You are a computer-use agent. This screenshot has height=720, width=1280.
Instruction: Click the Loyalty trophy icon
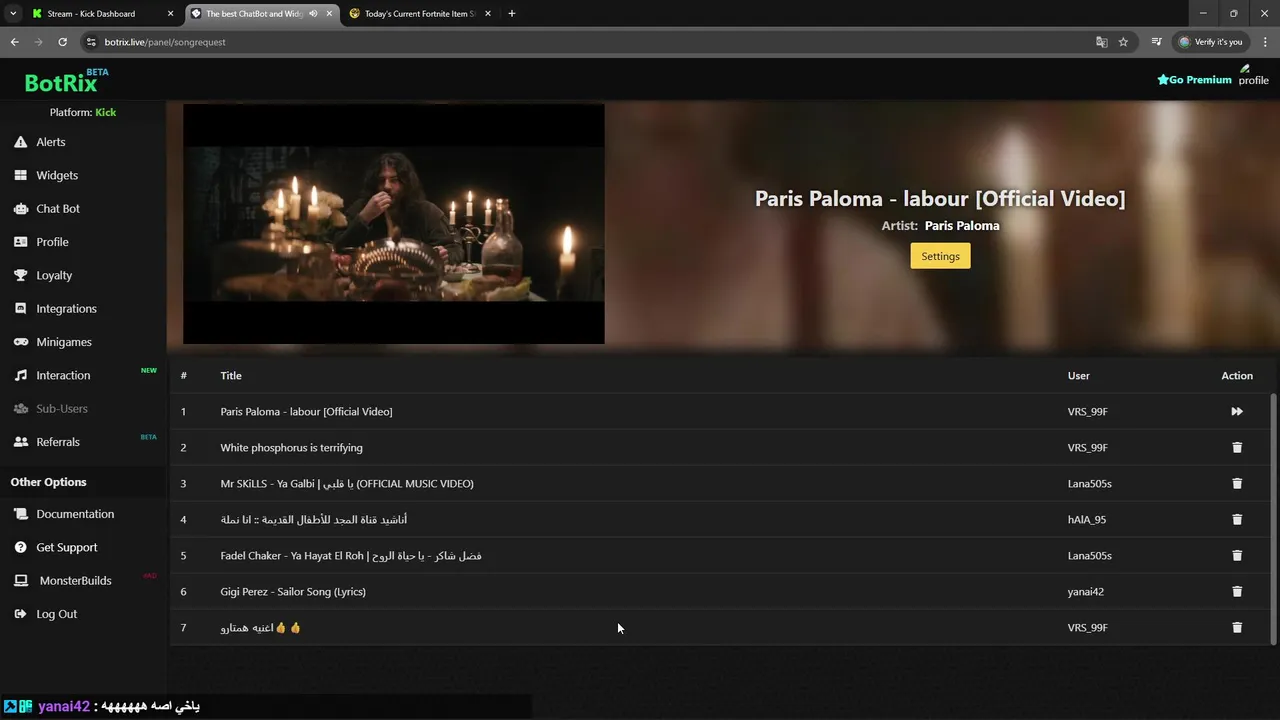click(20, 275)
